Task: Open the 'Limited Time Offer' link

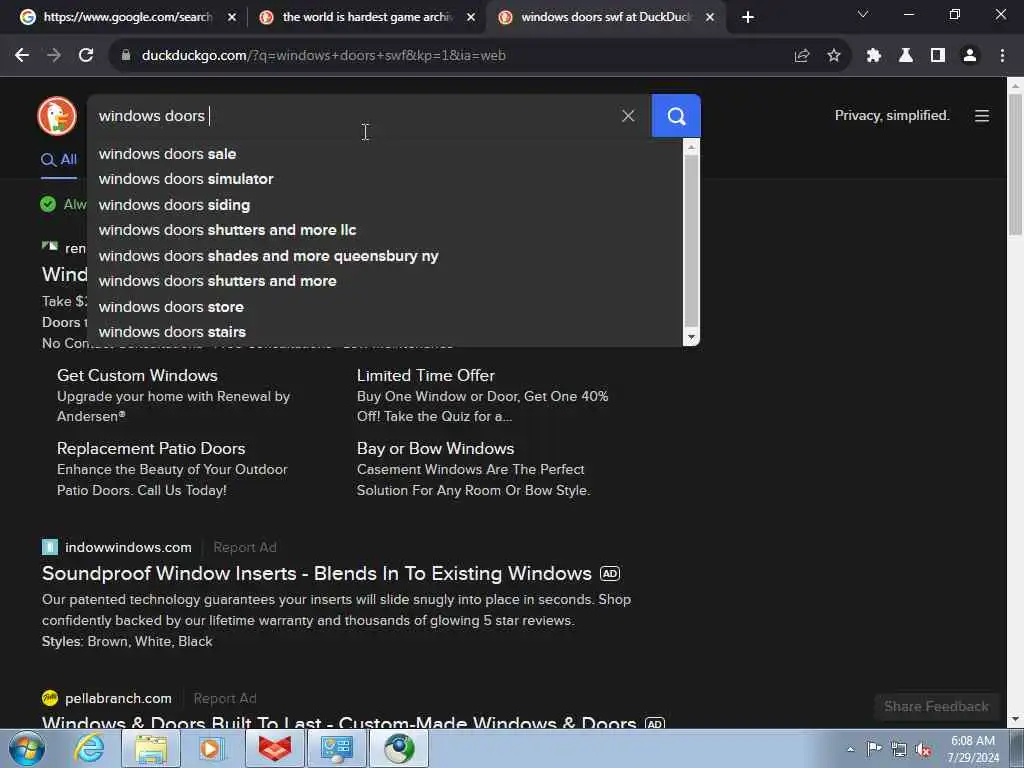Action: pos(426,376)
